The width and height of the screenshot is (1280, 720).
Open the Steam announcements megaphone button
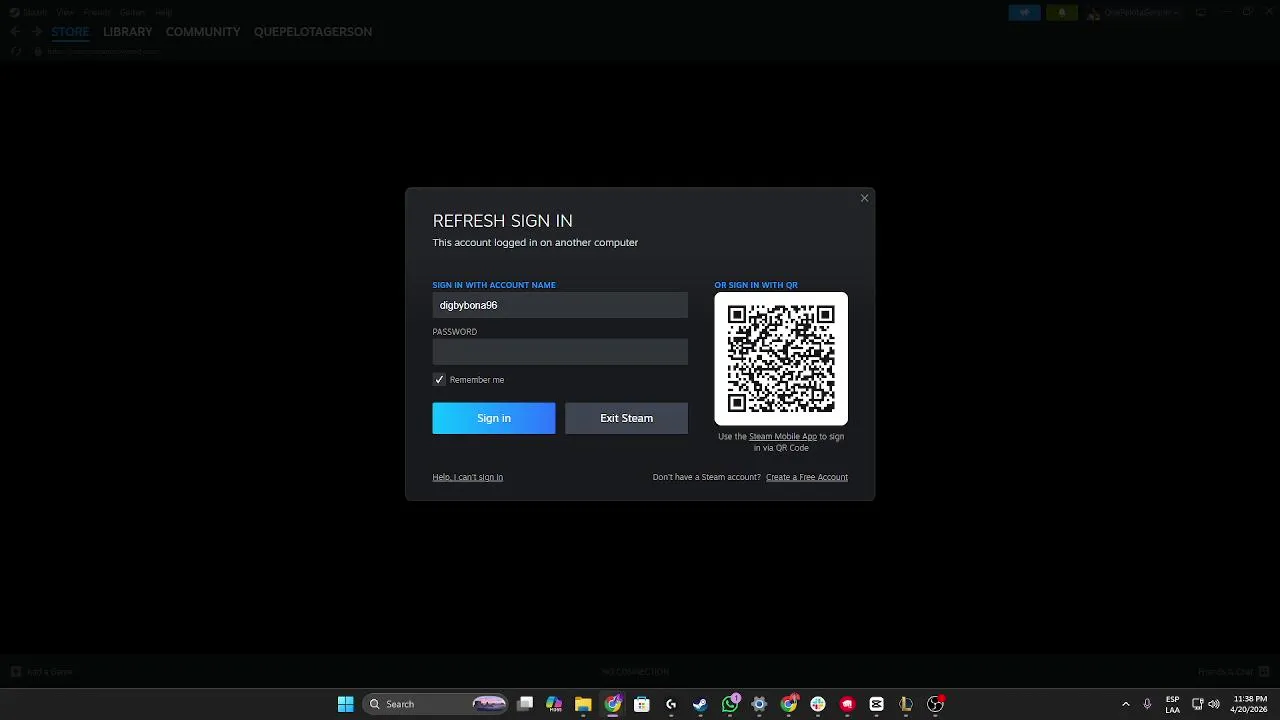point(1024,13)
